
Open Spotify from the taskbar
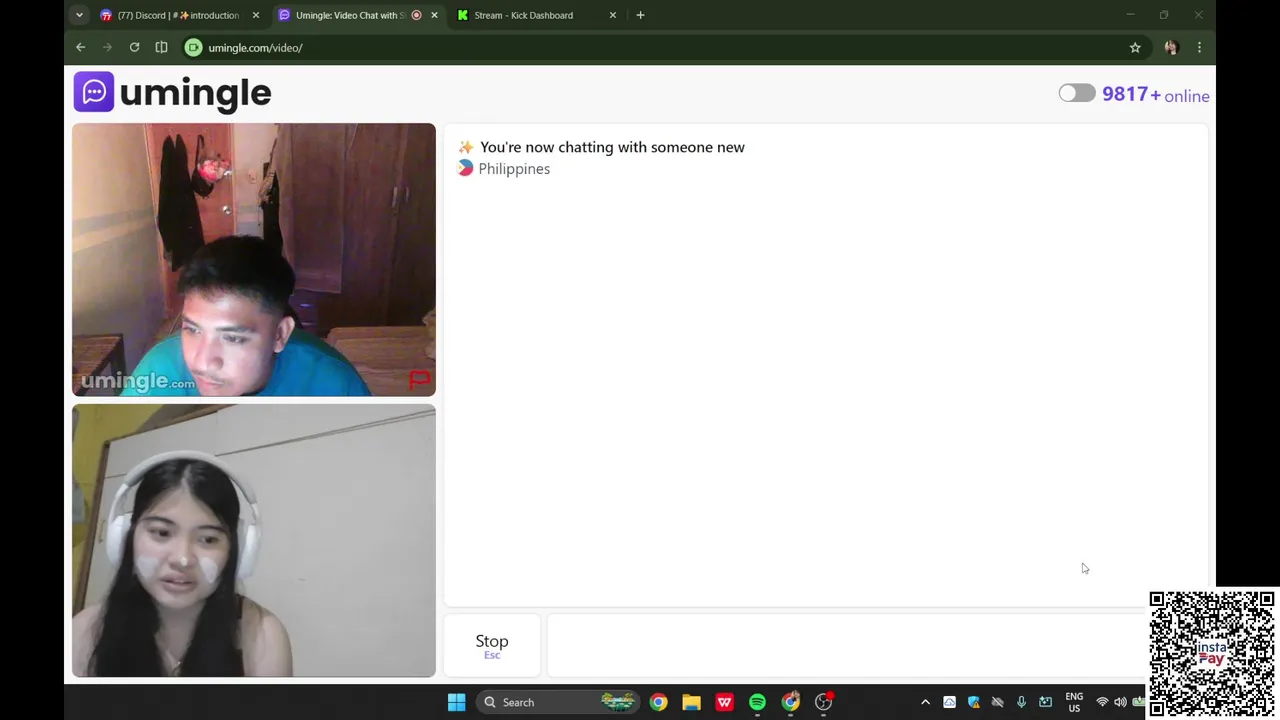(x=757, y=702)
